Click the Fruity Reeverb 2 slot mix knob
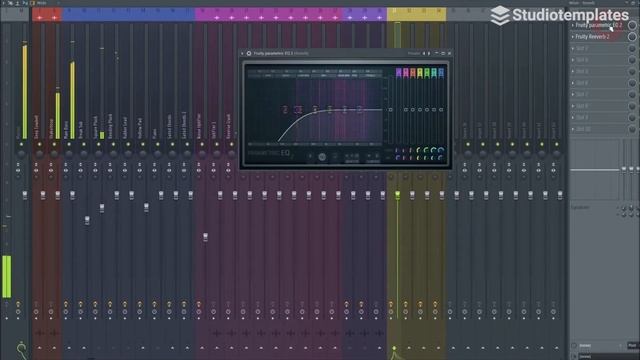Image resolution: width=640 pixels, height=360 pixels. (x=632, y=37)
